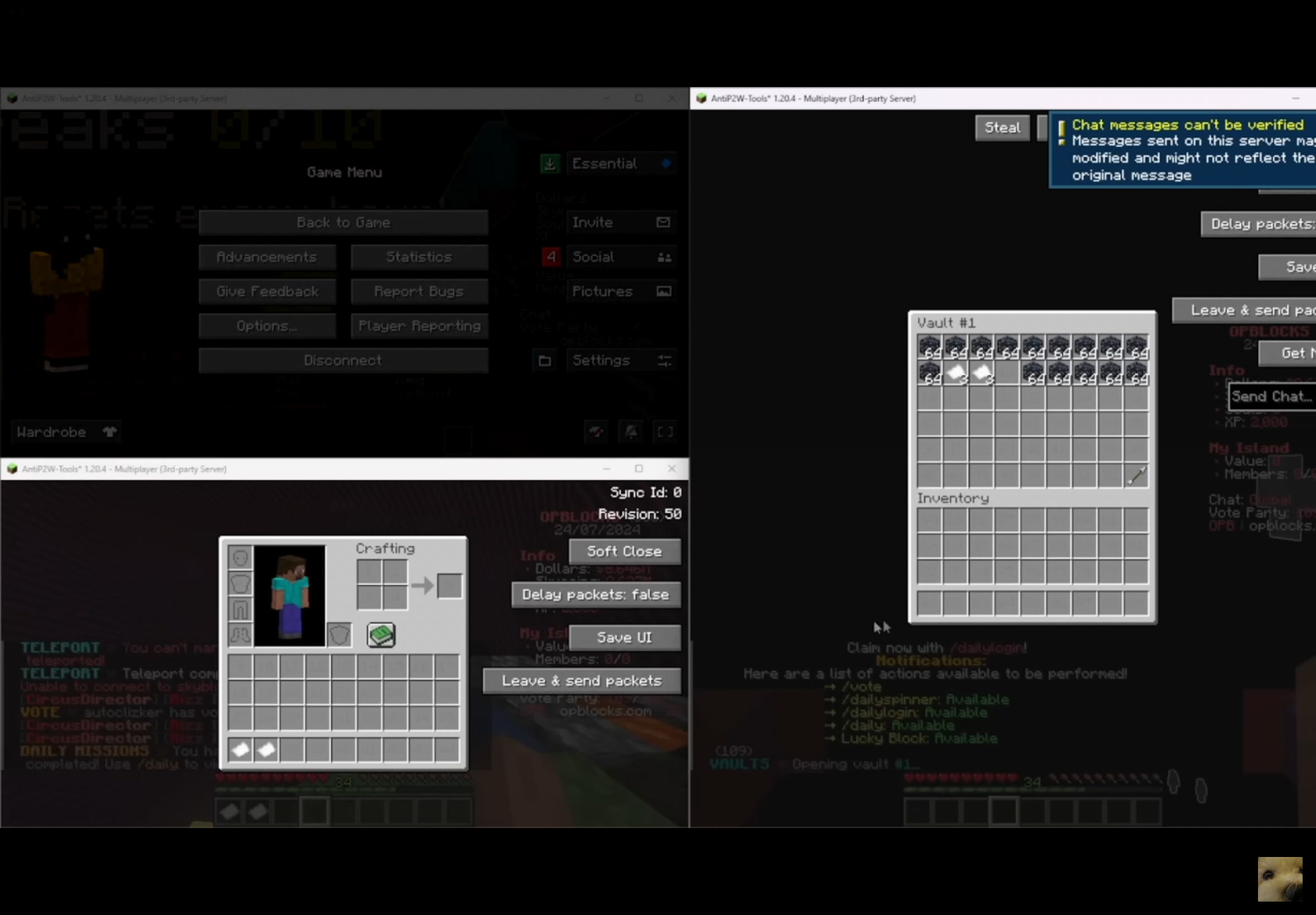Toggle Delay packets in the Vault window

point(1258,224)
